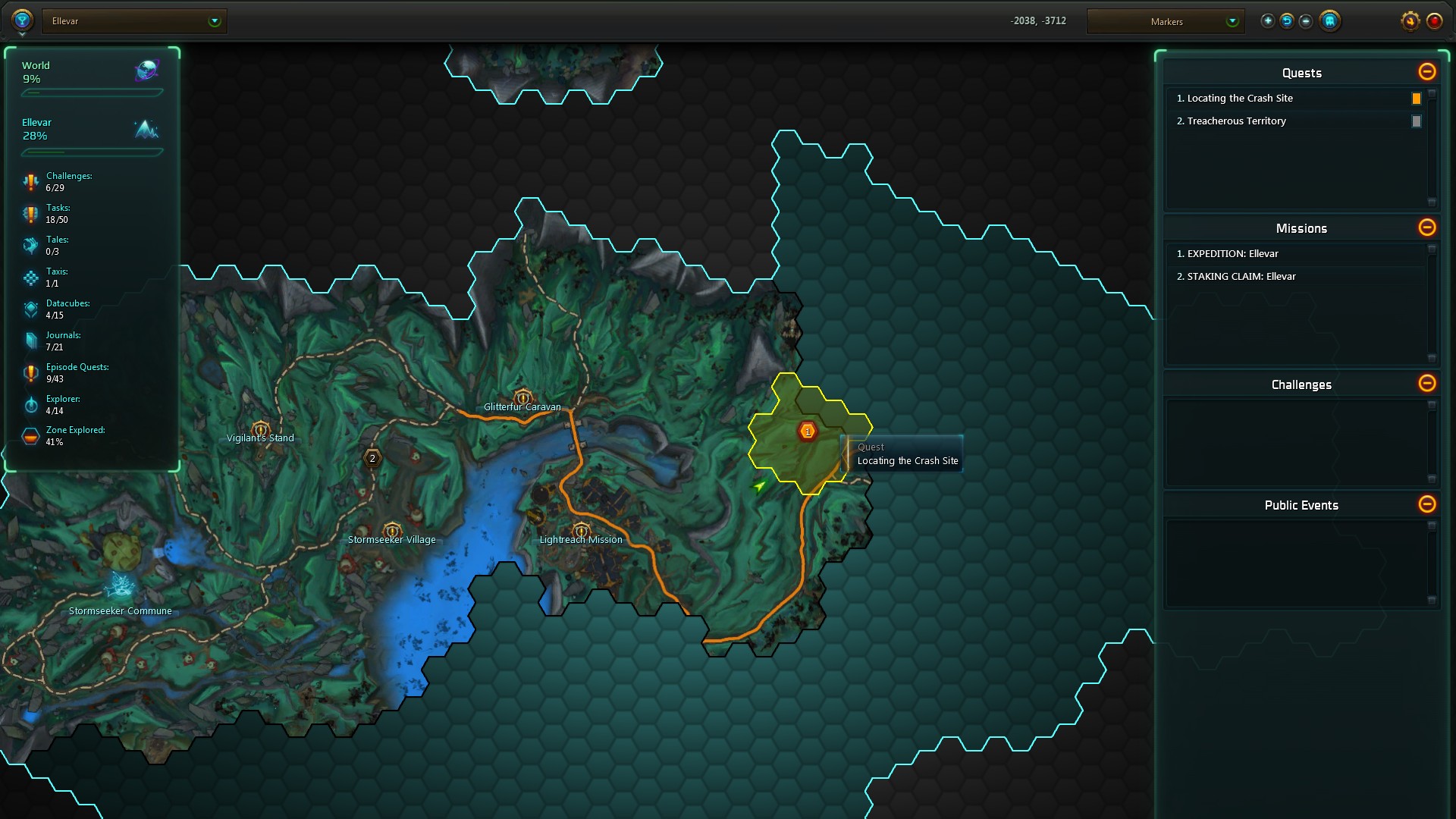Click quest marker 2 on the map
The height and width of the screenshot is (819, 1456).
372,458
